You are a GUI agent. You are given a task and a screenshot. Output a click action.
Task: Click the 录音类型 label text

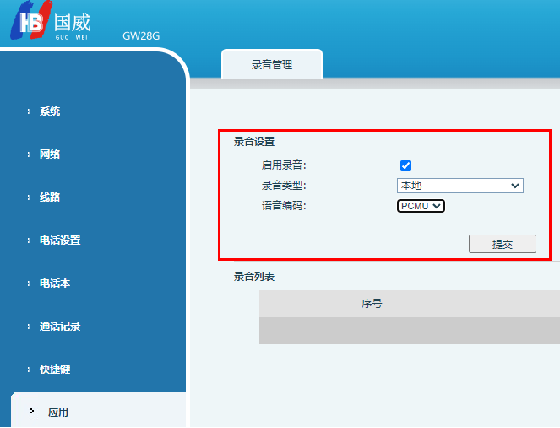pos(284,186)
